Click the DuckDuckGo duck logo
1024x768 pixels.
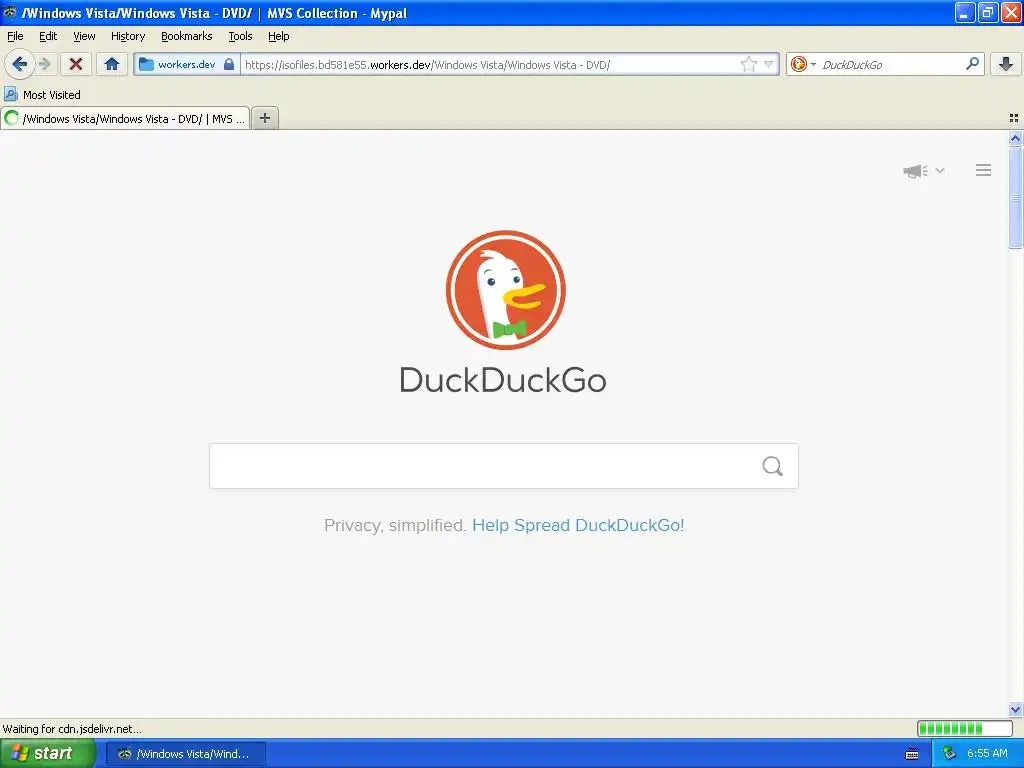click(x=505, y=290)
